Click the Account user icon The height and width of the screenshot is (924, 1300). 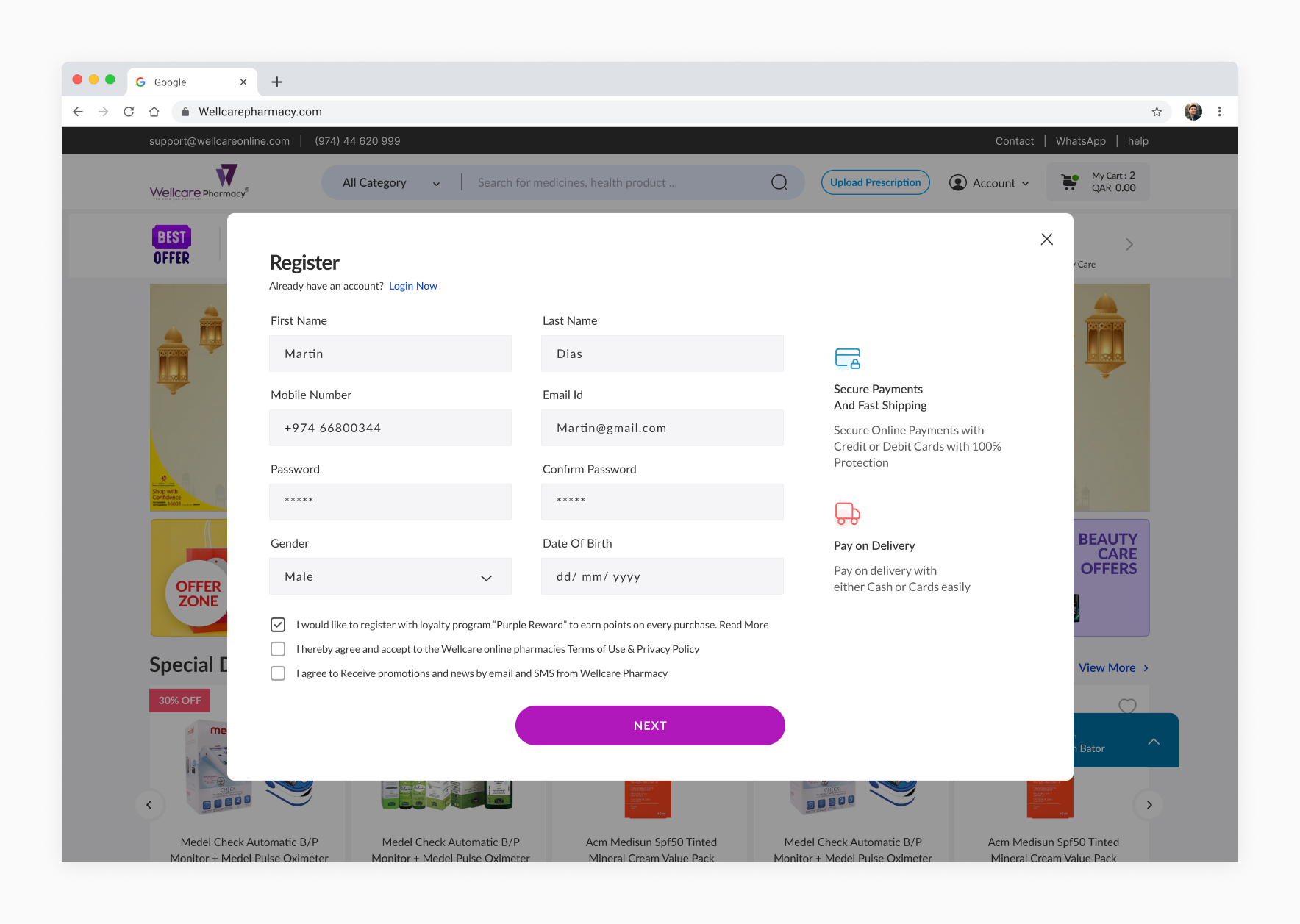coord(957,182)
